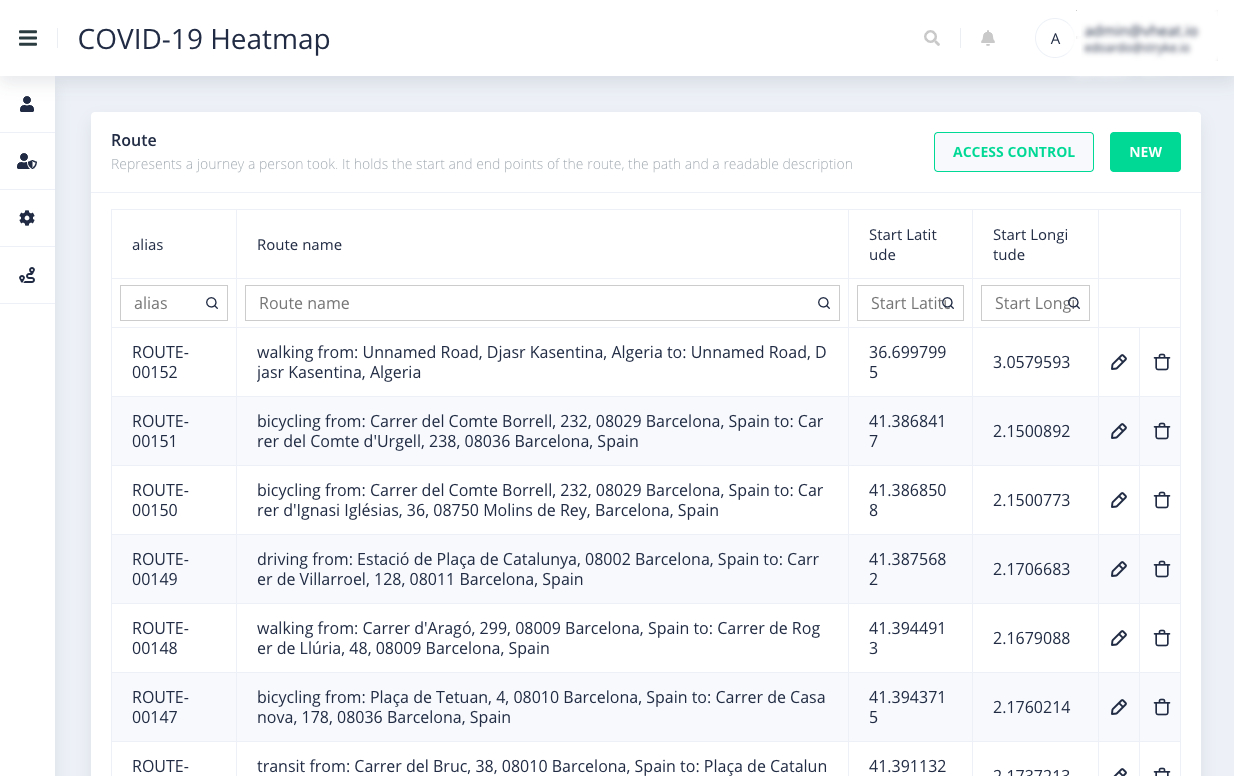The height and width of the screenshot is (776, 1234).
Task: Open the user permissions sidebar icon
Action: click(x=27, y=161)
